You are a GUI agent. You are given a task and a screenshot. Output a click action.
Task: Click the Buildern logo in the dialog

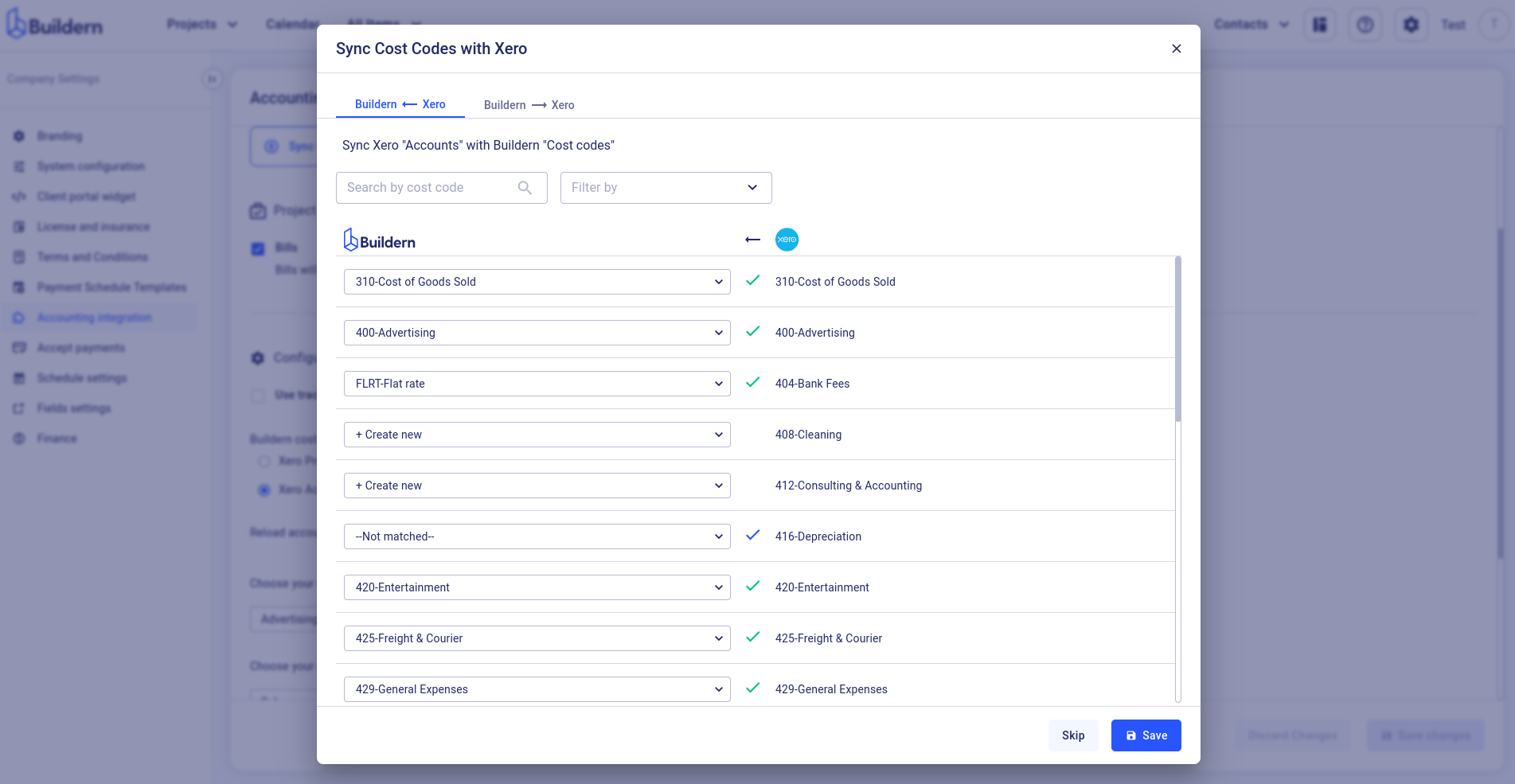click(x=379, y=240)
